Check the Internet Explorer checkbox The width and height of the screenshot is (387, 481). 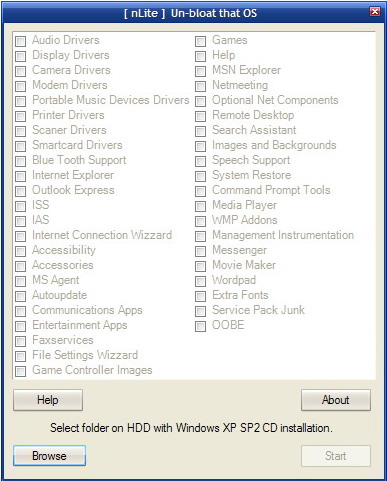click(20, 176)
